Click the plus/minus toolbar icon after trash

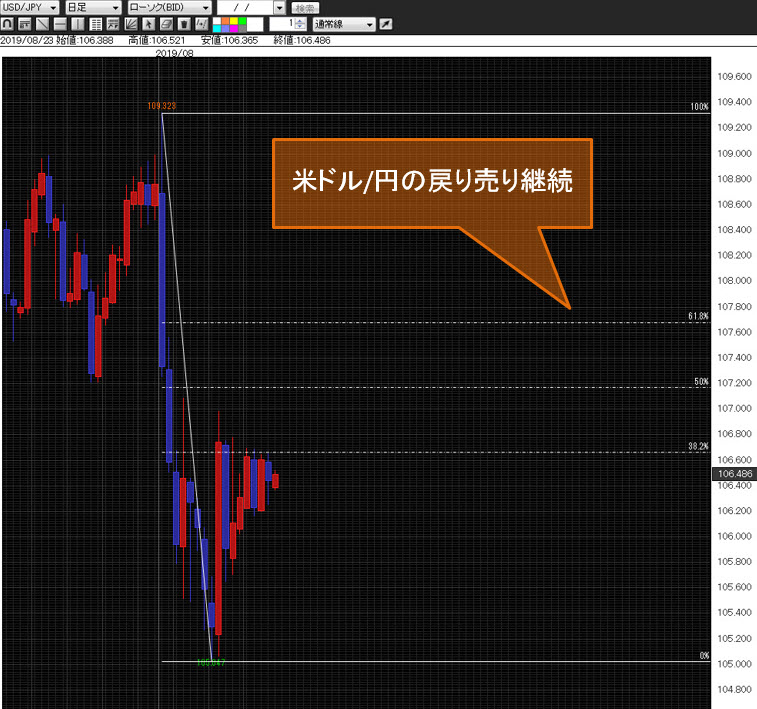tap(202, 24)
